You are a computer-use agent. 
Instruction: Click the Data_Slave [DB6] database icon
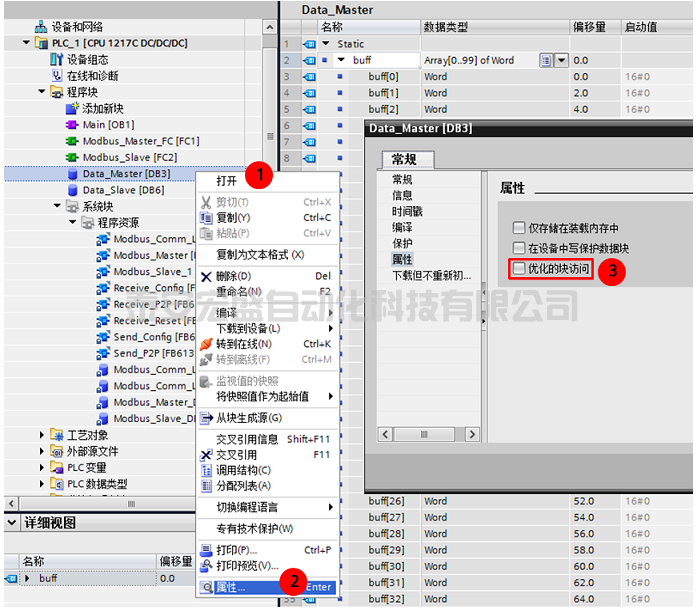pyautogui.click(x=72, y=190)
